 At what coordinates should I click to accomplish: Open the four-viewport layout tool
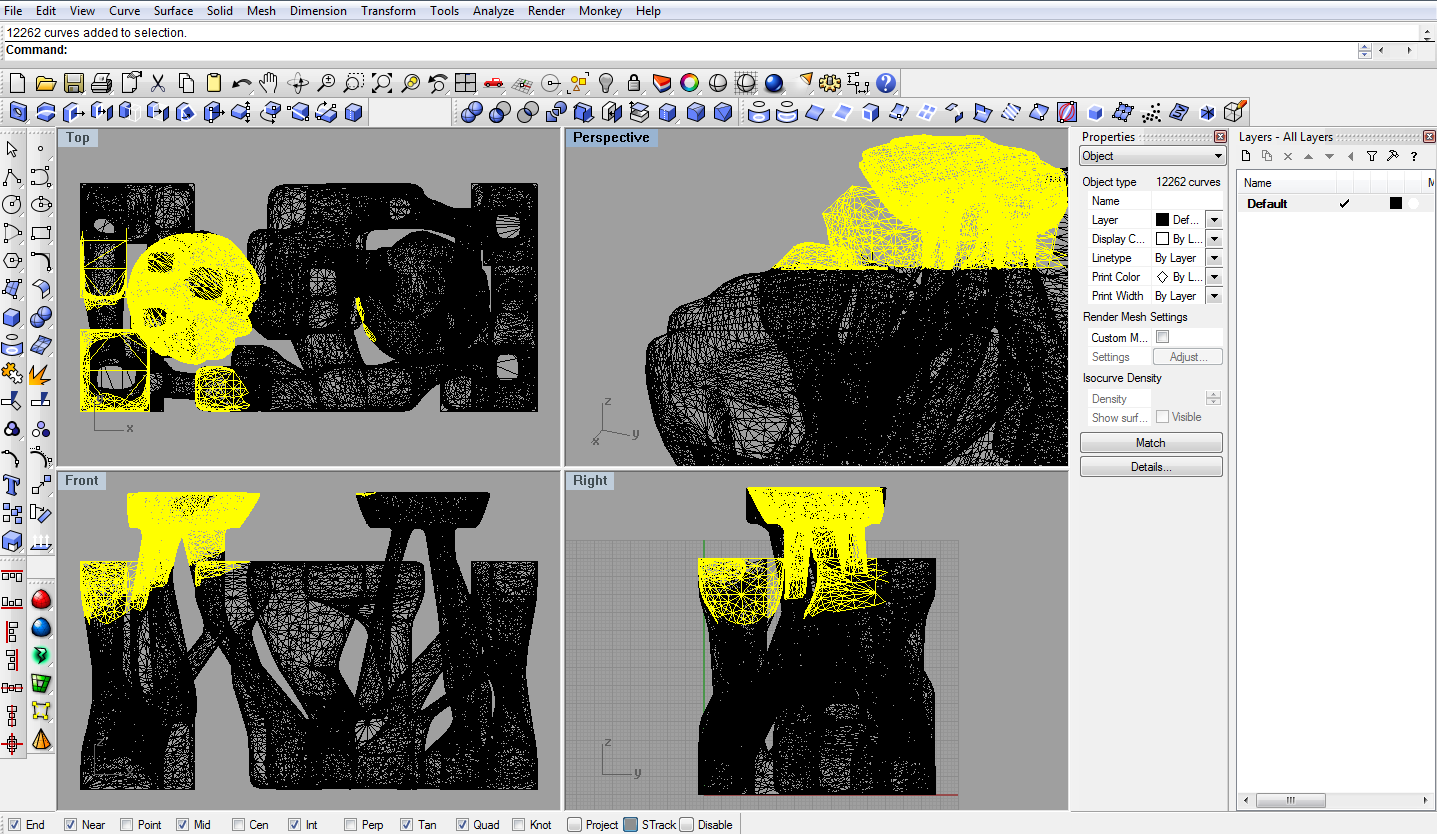coord(465,83)
